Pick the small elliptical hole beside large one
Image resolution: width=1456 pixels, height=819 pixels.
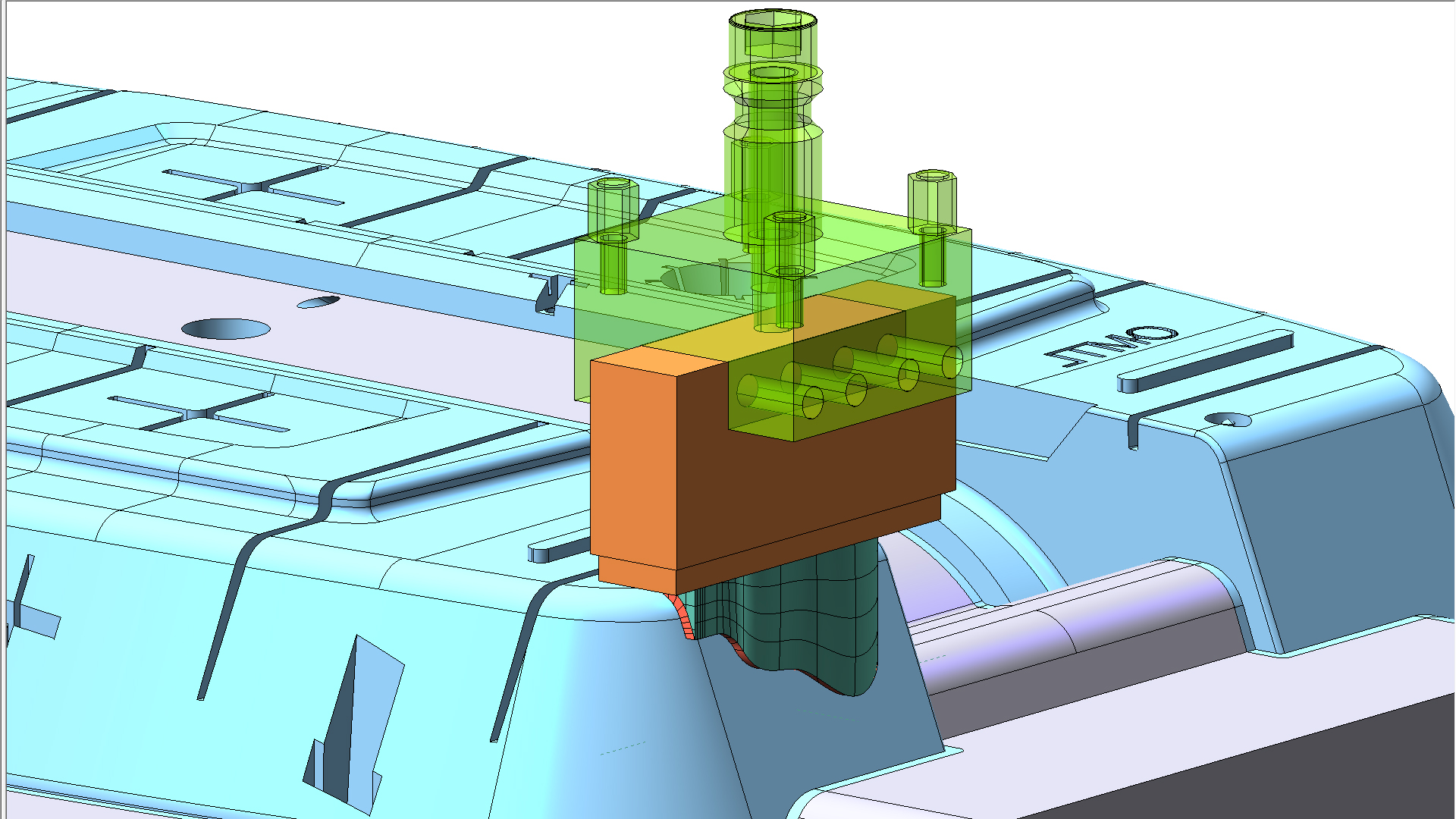(318, 303)
